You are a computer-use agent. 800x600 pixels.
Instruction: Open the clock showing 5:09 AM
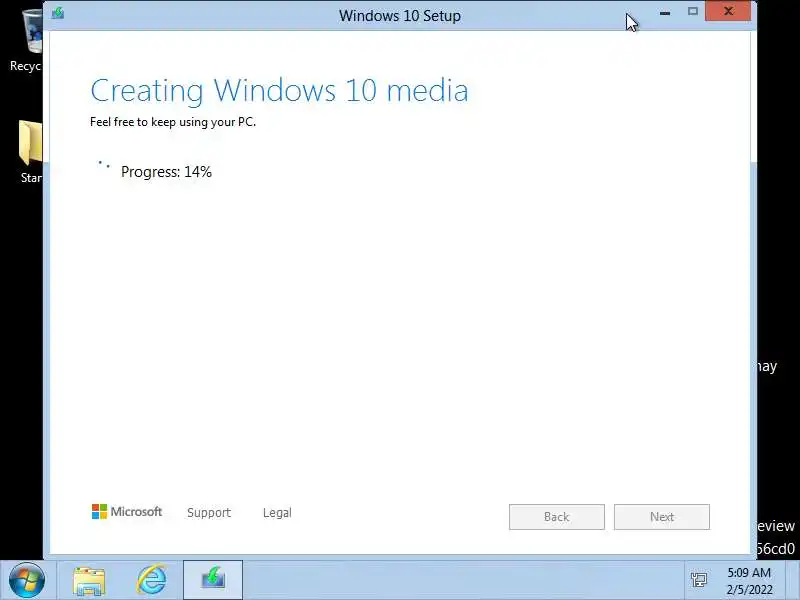[749, 572]
